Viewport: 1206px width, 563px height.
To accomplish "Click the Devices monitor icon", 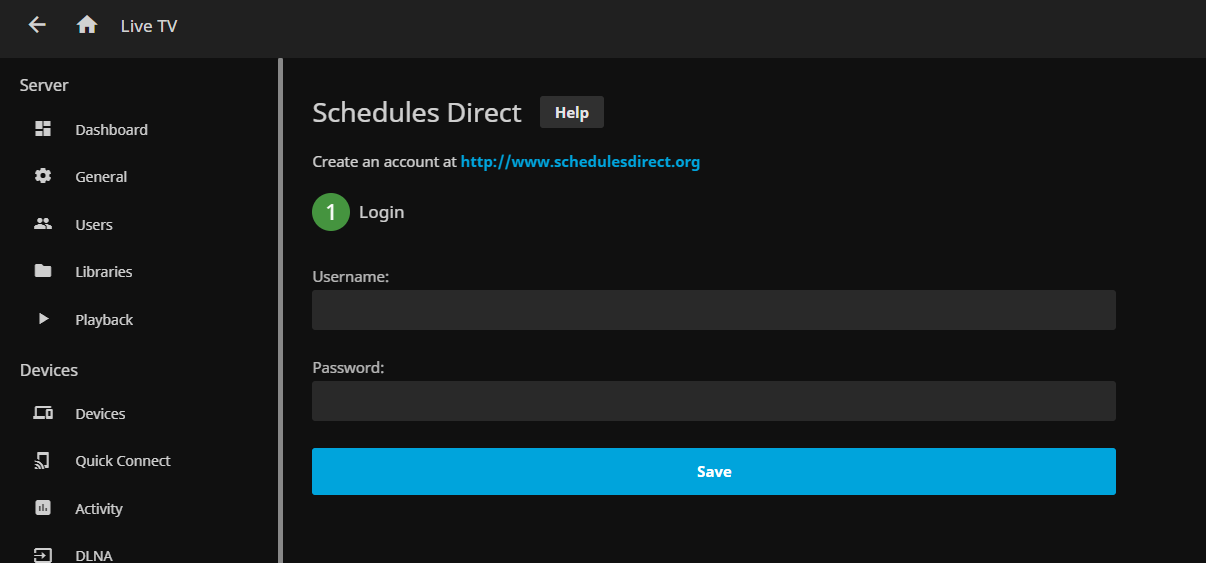I will pyautogui.click(x=43, y=413).
